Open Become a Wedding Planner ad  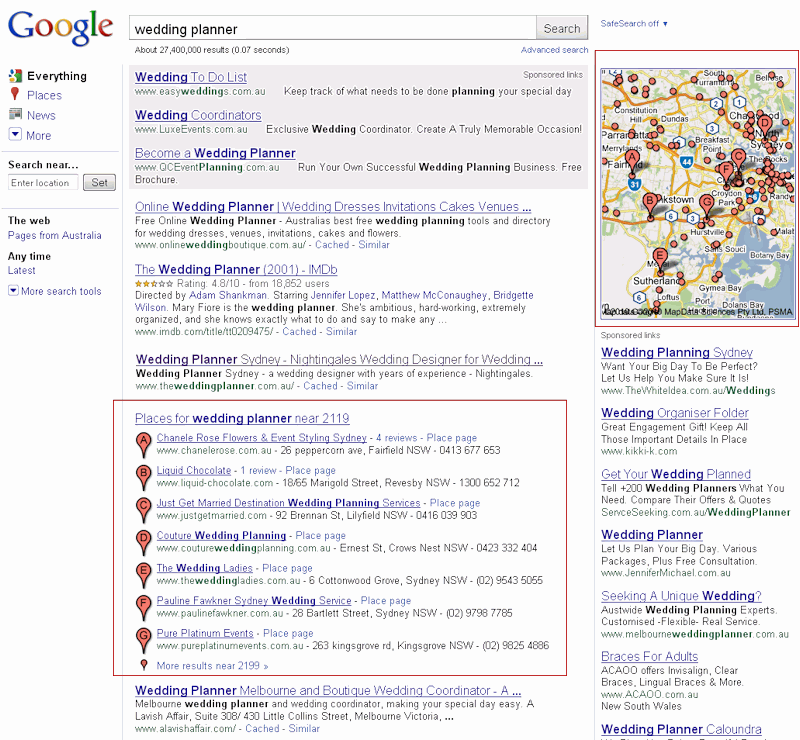[x=215, y=153]
